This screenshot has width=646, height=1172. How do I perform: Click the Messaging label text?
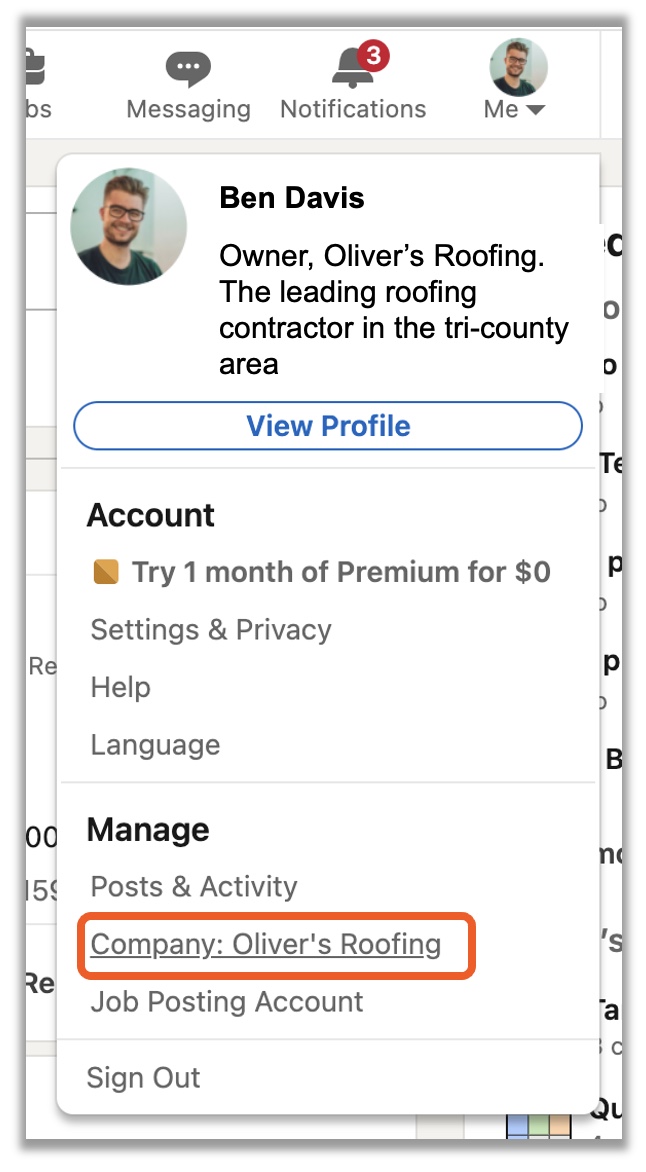(x=188, y=109)
